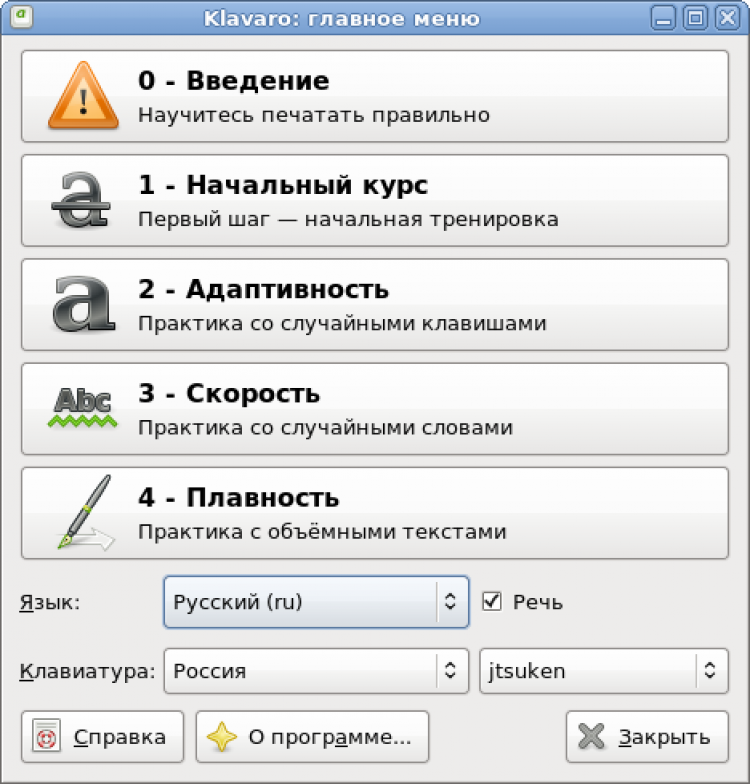Click text 'Практика со случайными клавишами'
This screenshot has width=750, height=784.
pyautogui.click(x=342, y=324)
